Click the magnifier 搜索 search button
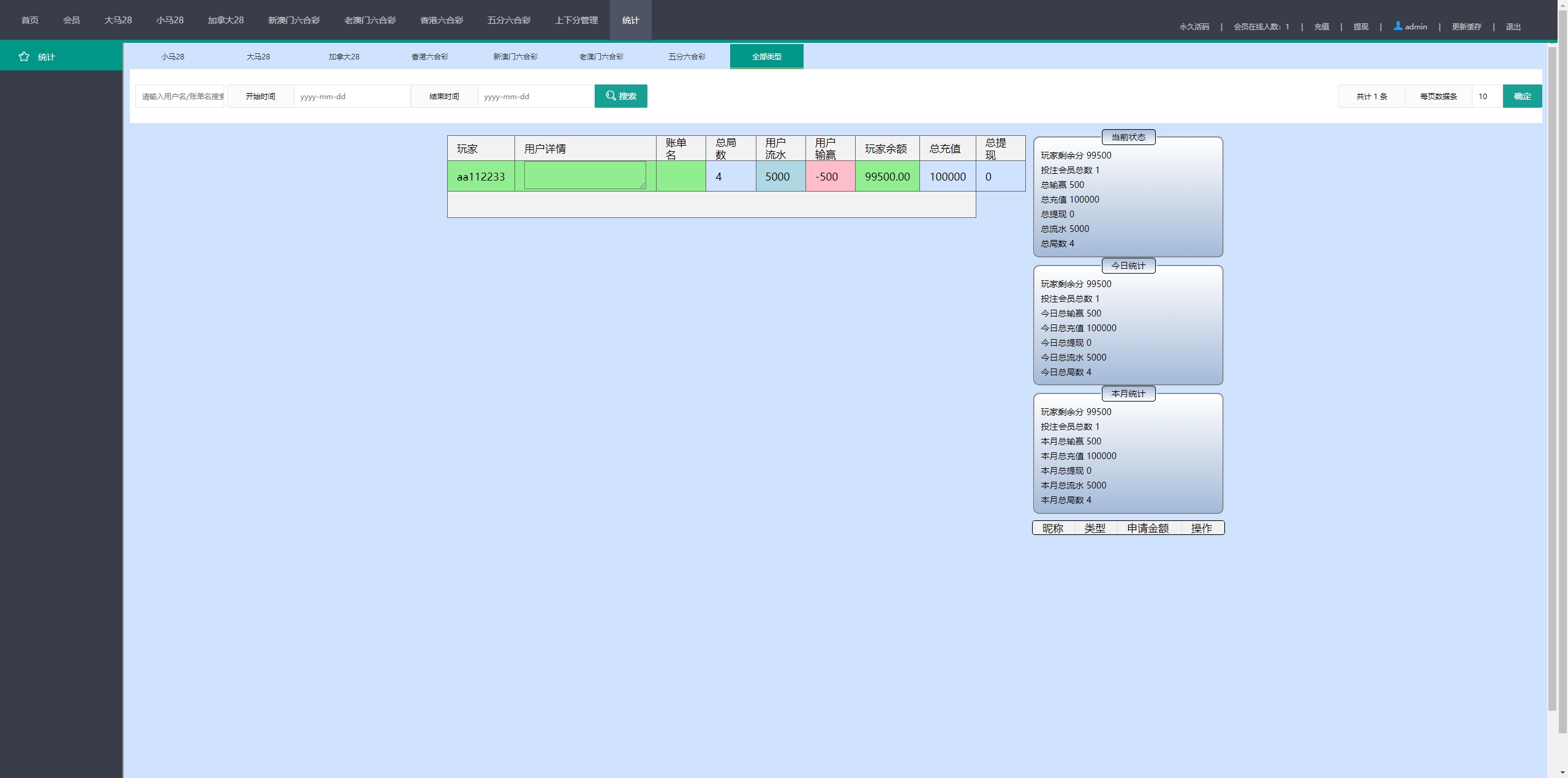1568x778 pixels. [x=620, y=96]
